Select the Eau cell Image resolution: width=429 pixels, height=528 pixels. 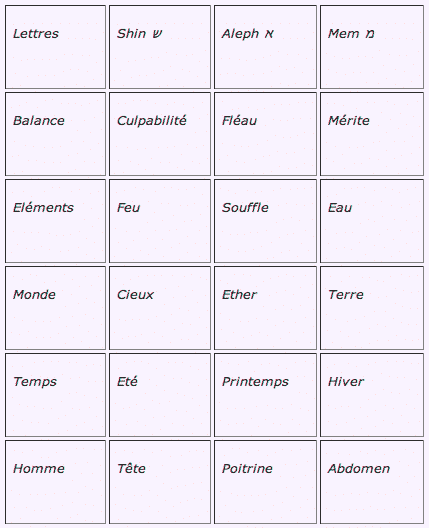pos(372,221)
